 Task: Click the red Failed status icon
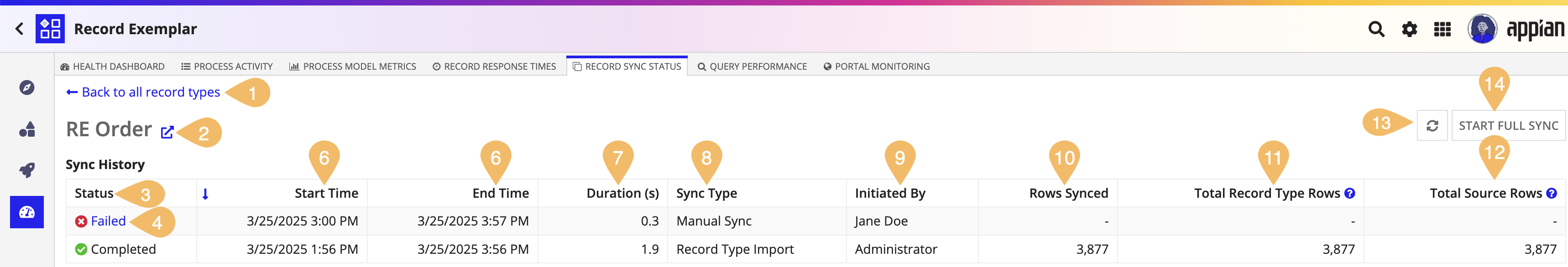coord(81,221)
